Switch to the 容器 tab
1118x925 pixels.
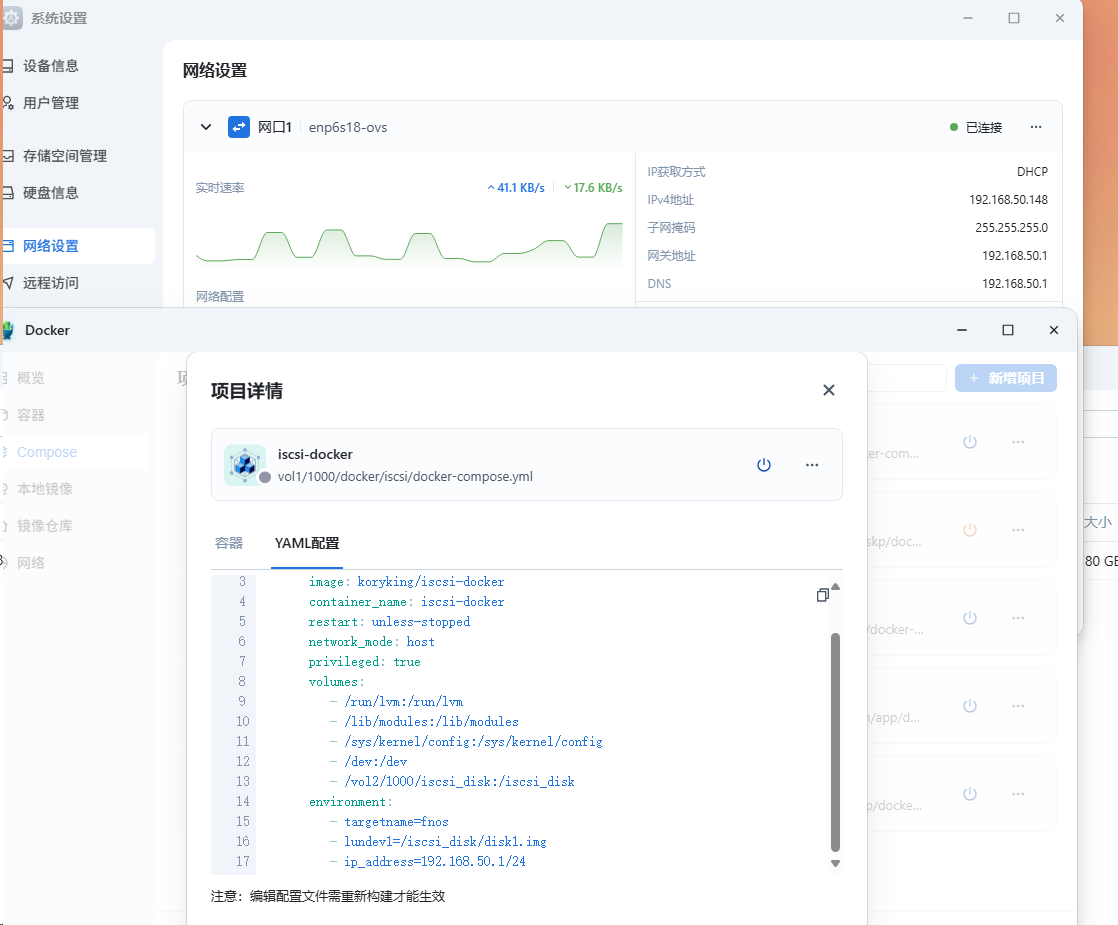click(229, 543)
